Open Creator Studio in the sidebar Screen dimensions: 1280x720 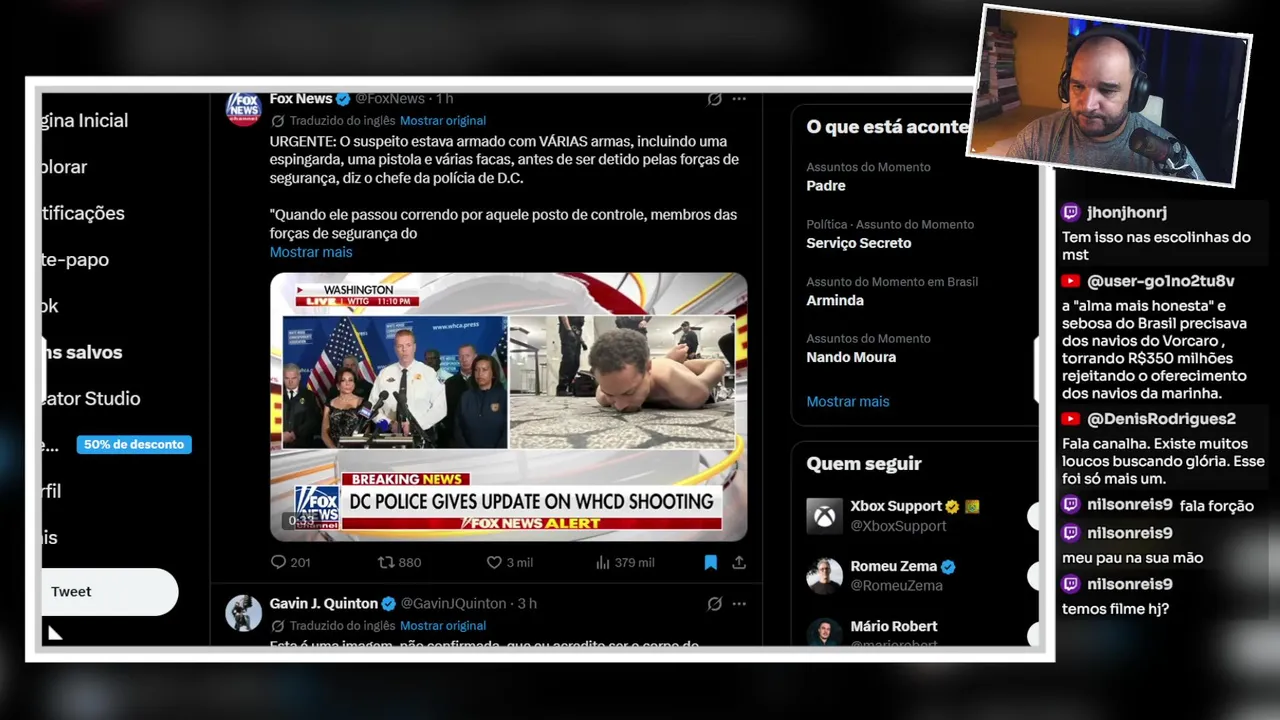(x=91, y=398)
